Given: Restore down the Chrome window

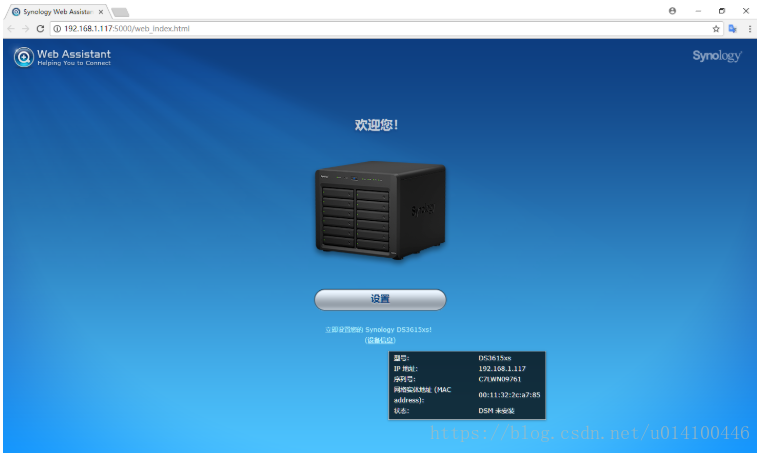Looking at the screenshot, I should pyautogui.click(x=722, y=11).
